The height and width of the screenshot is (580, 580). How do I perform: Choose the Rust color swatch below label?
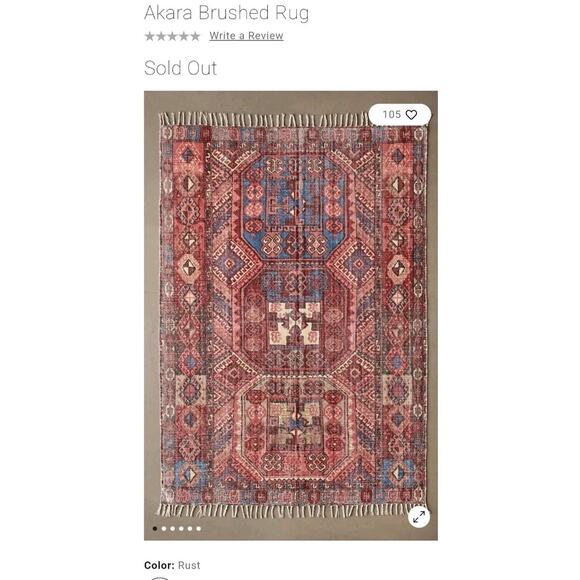click(x=158, y=578)
